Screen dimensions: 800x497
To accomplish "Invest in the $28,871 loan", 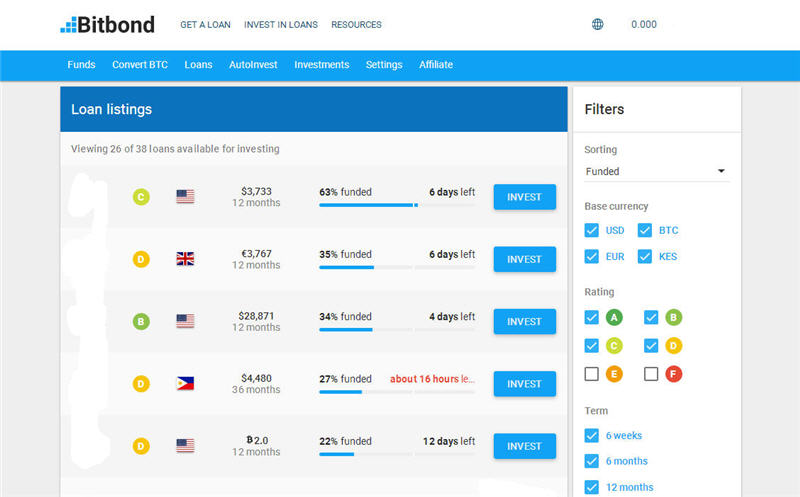I will [524, 321].
